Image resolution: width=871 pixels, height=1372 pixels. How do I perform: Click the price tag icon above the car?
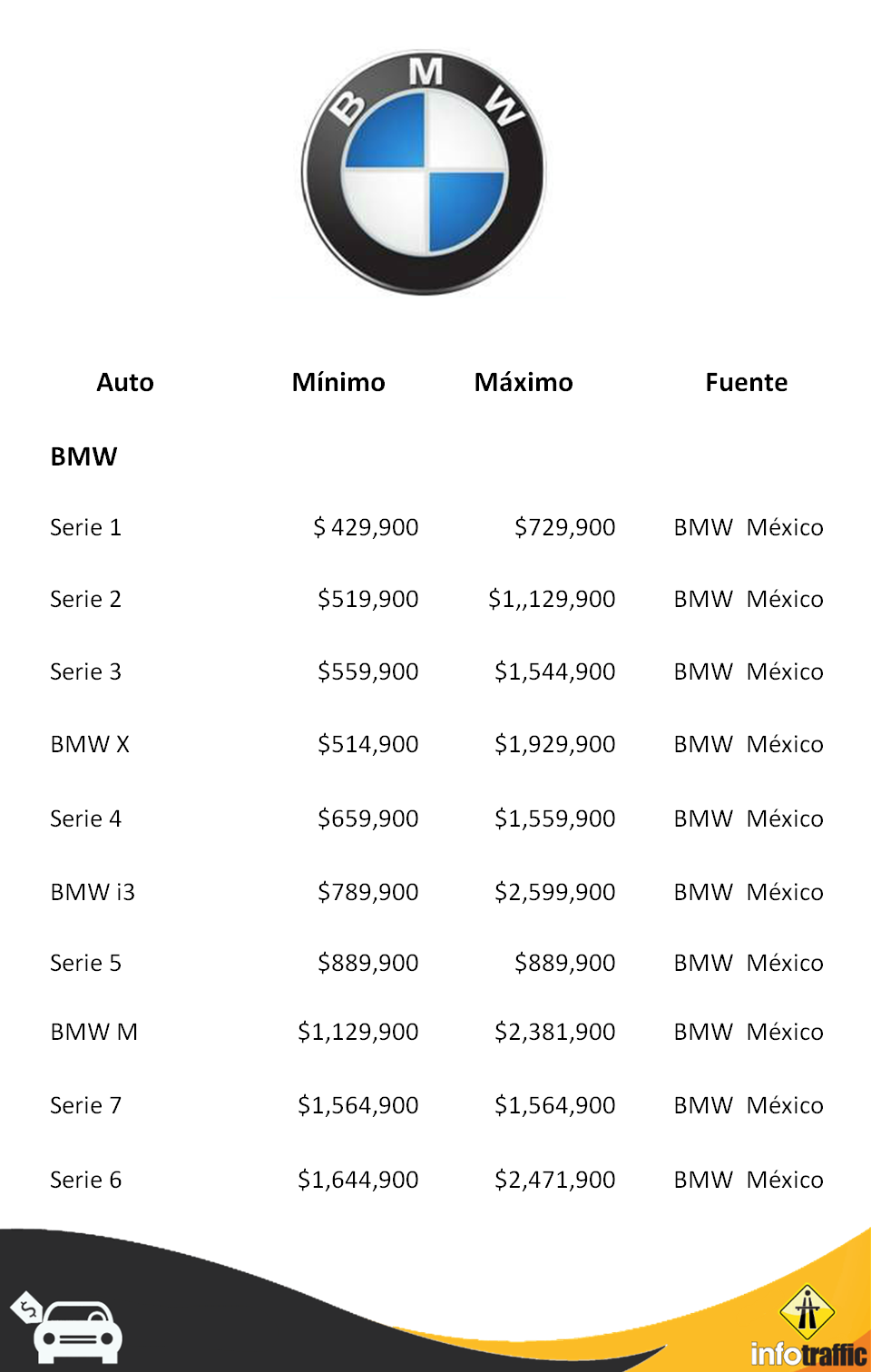click(27, 1308)
